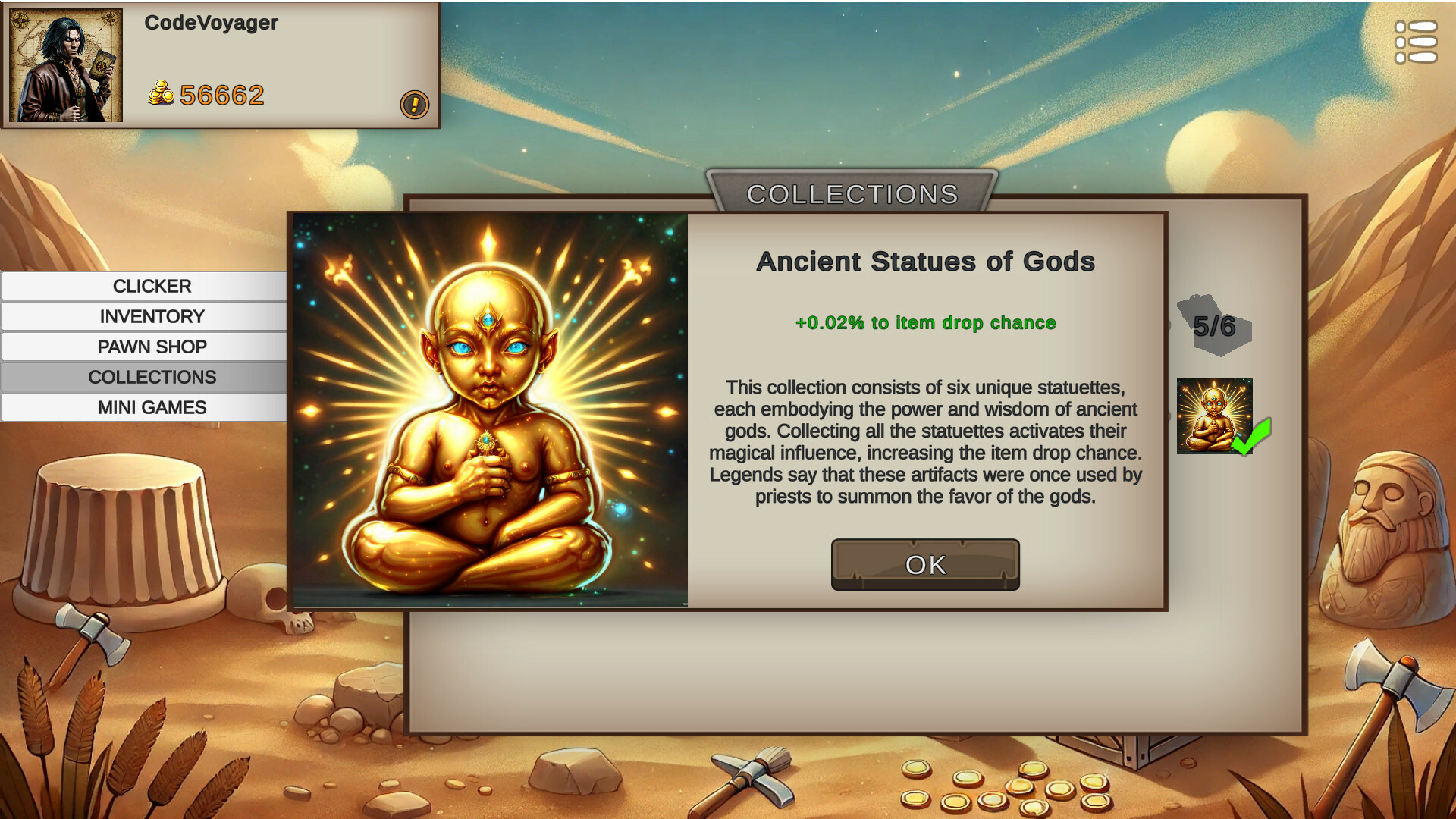
Task: Click the Ancient Statues of Gods title
Action: pos(925,262)
